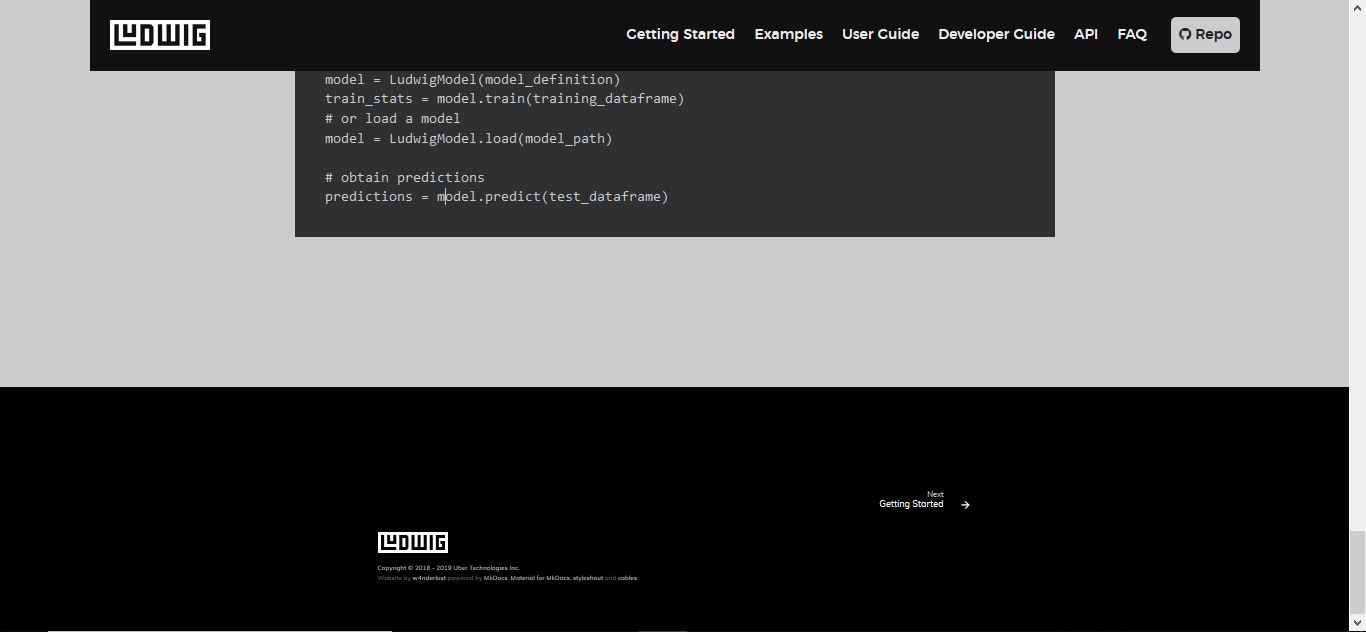Visit the MkDocs link in the footer

[x=495, y=577]
